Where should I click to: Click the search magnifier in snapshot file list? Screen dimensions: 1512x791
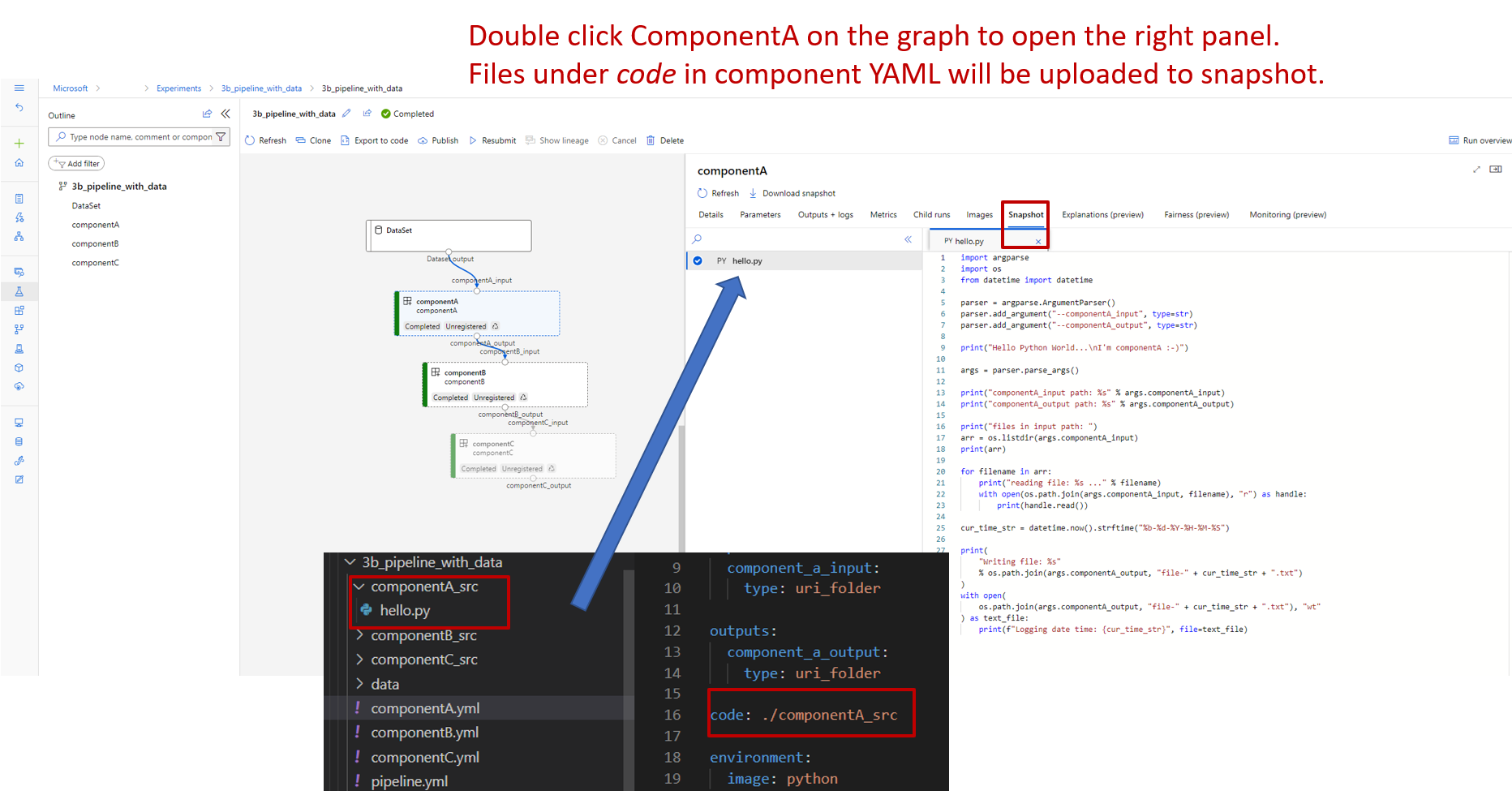click(x=697, y=239)
